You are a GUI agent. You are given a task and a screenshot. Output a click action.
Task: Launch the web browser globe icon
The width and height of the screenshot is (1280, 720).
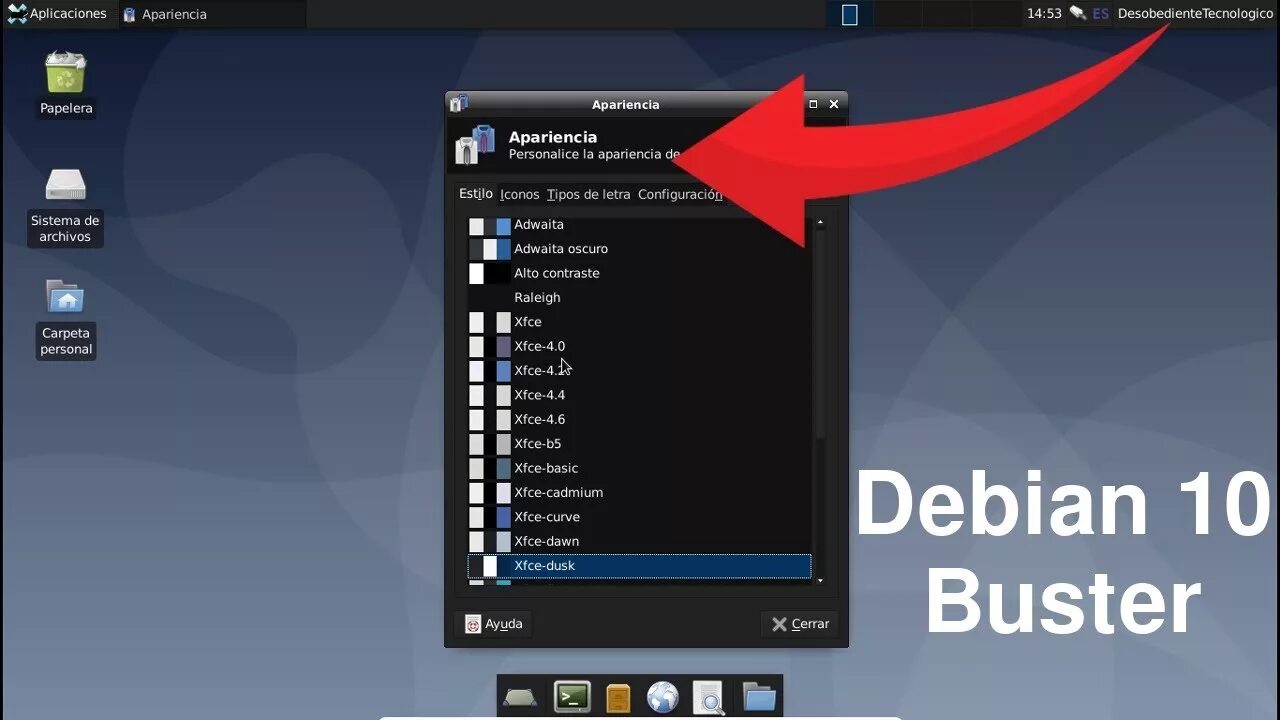(663, 697)
